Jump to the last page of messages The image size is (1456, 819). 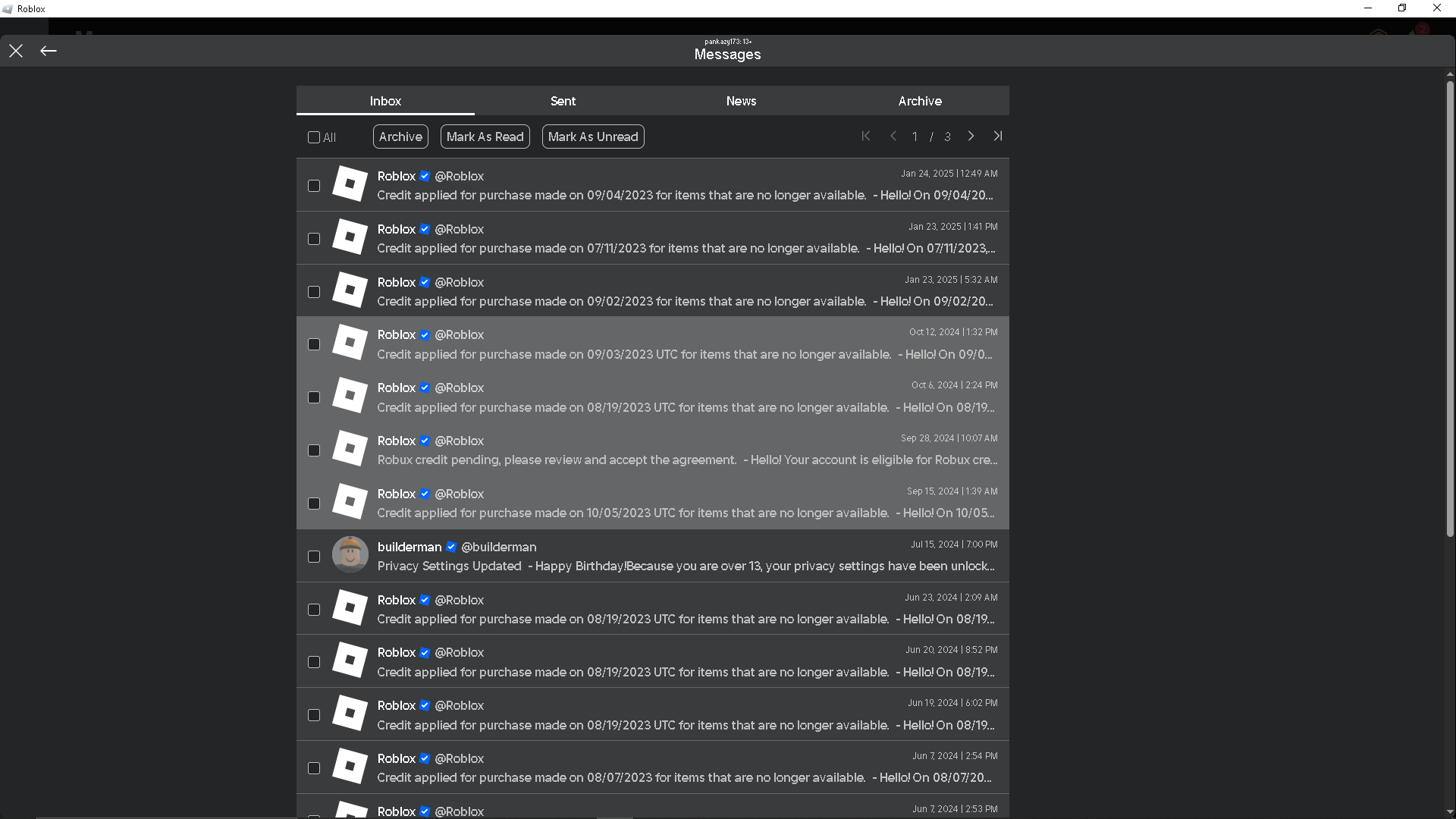(998, 136)
